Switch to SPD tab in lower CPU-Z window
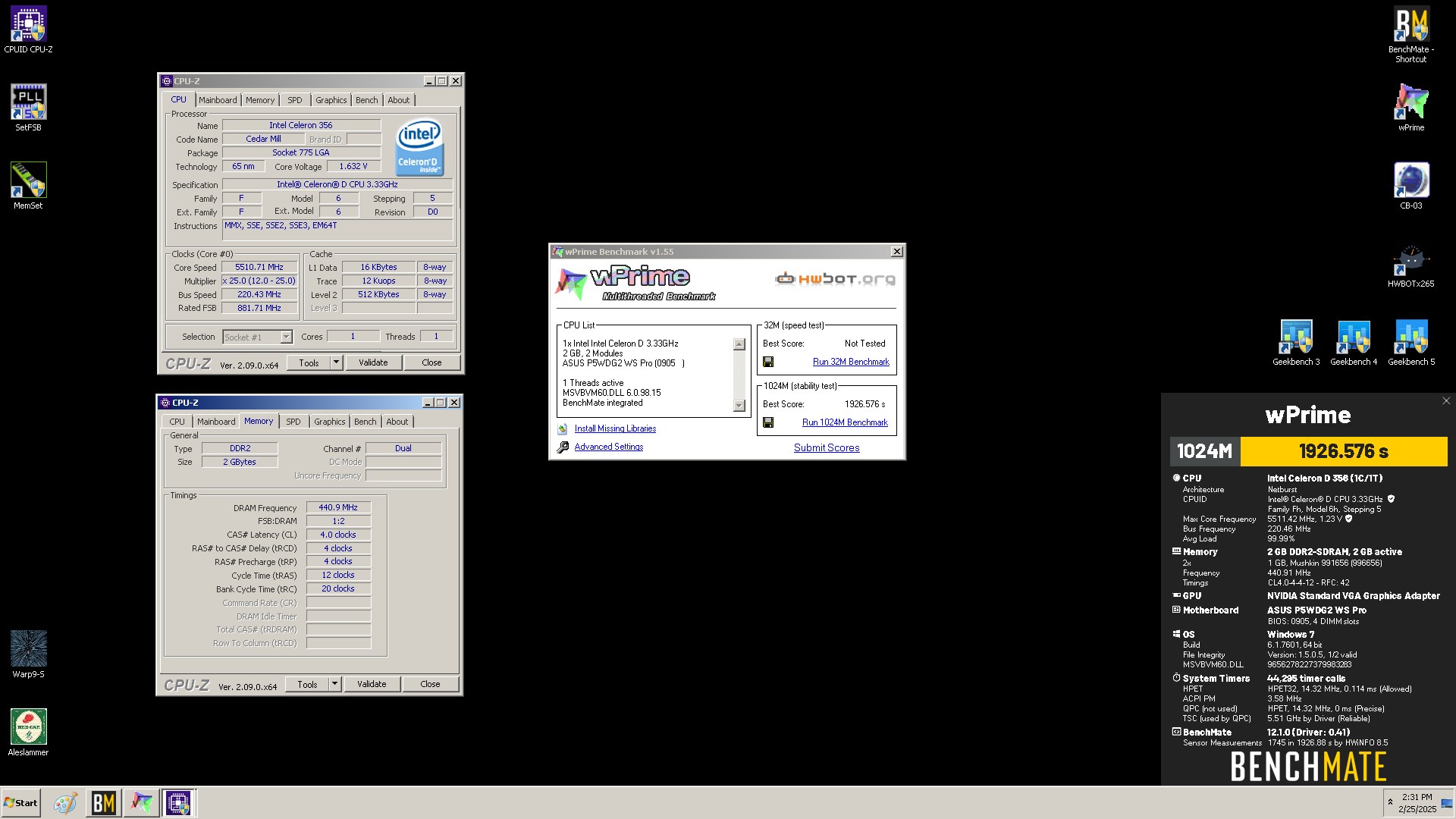The width and height of the screenshot is (1456, 819). click(x=293, y=422)
